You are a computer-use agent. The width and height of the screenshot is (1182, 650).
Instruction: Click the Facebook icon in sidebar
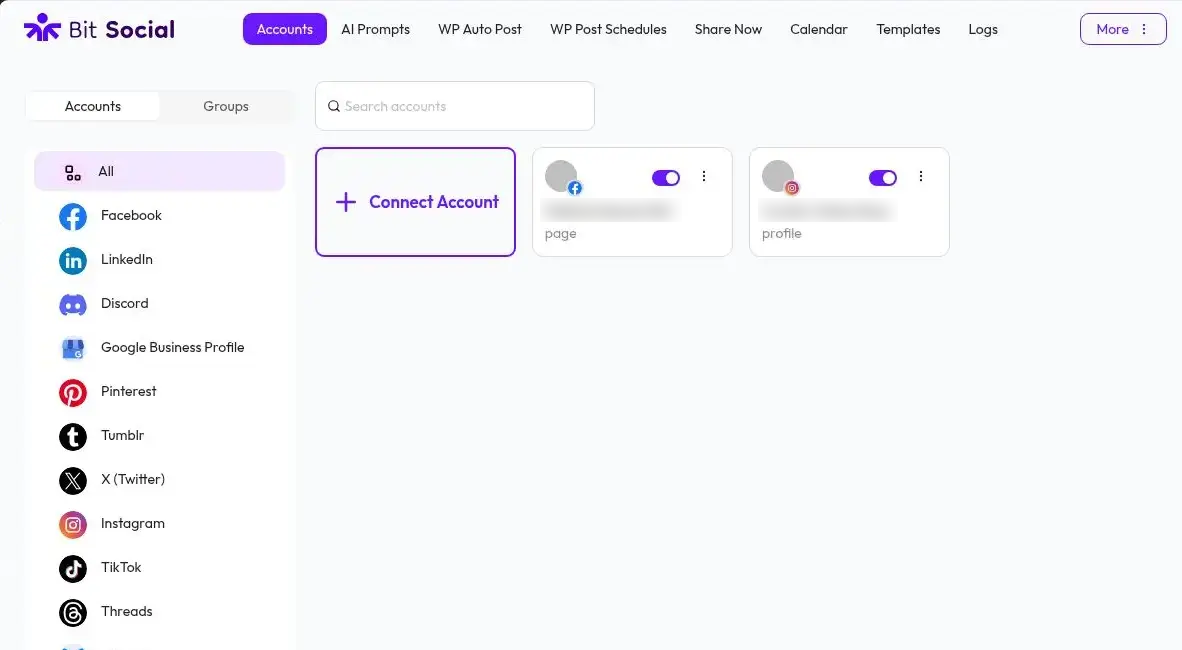(x=73, y=216)
